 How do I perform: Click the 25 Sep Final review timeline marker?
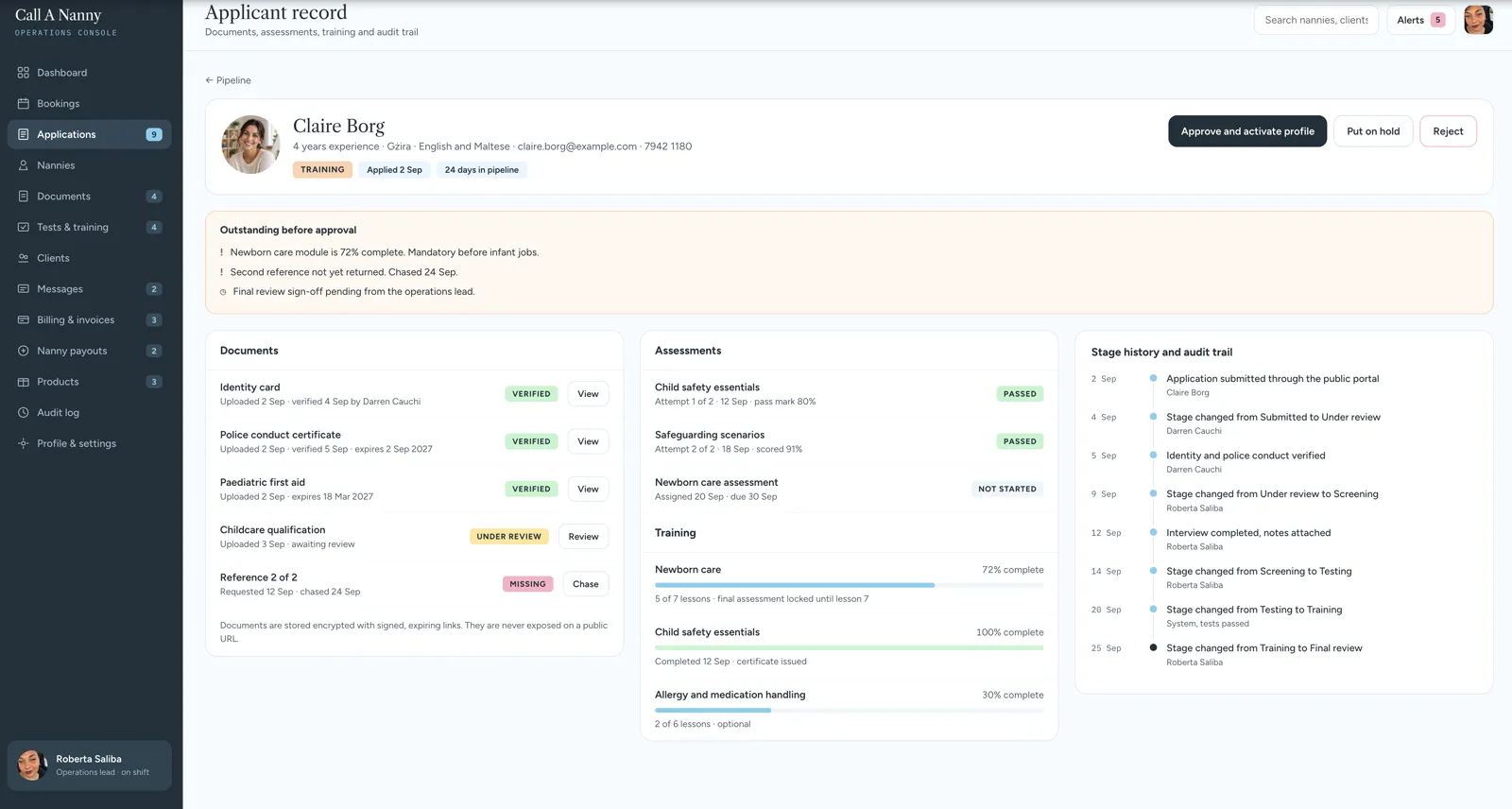pyautogui.click(x=1153, y=647)
